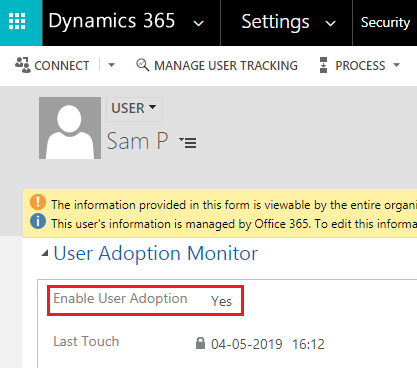Click the User Adoption Monitor heading
This screenshot has height=368, width=417.
point(156,254)
